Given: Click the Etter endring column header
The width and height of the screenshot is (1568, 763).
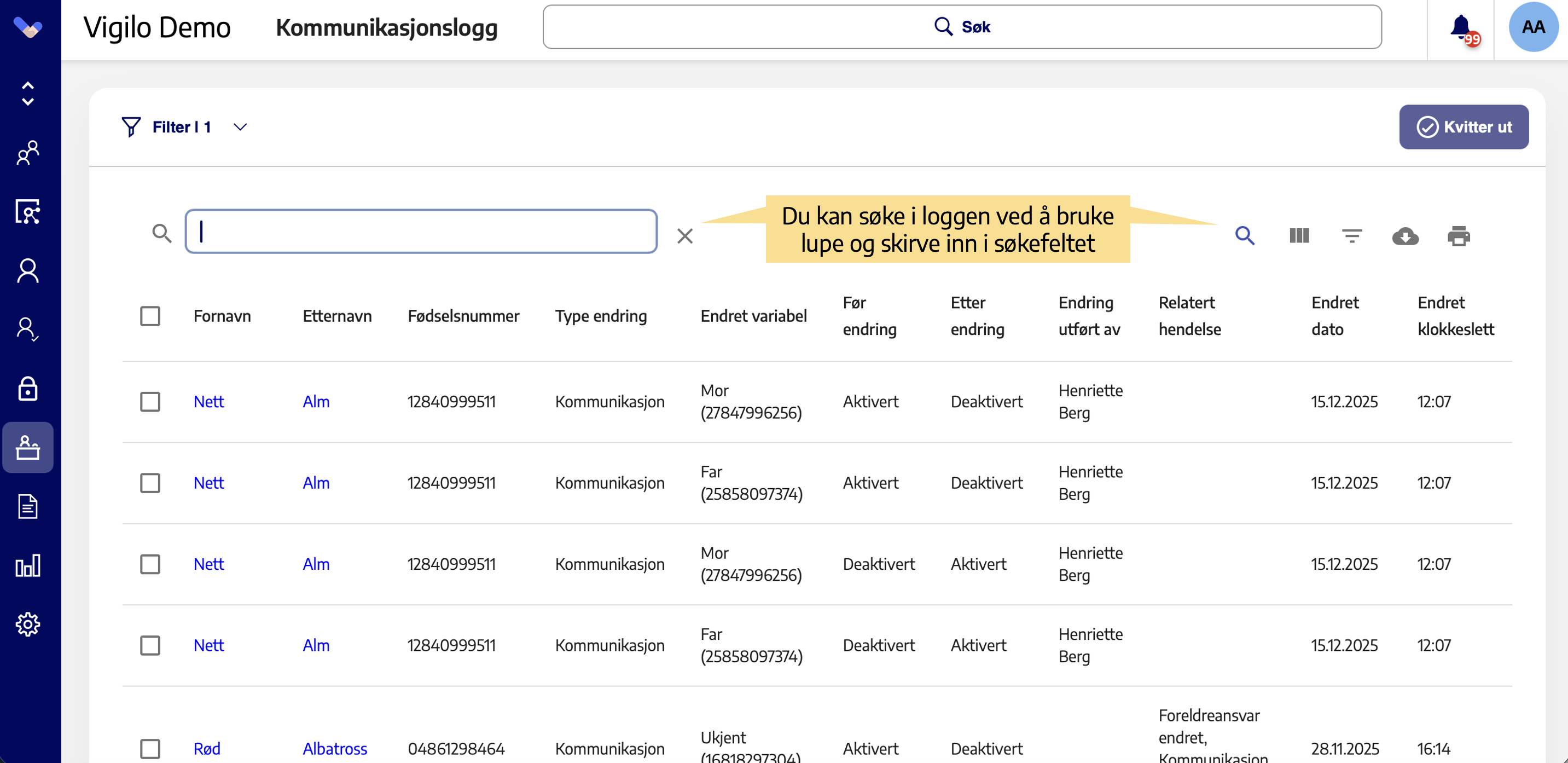Looking at the screenshot, I should pyautogui.click(x=977, y=316).
